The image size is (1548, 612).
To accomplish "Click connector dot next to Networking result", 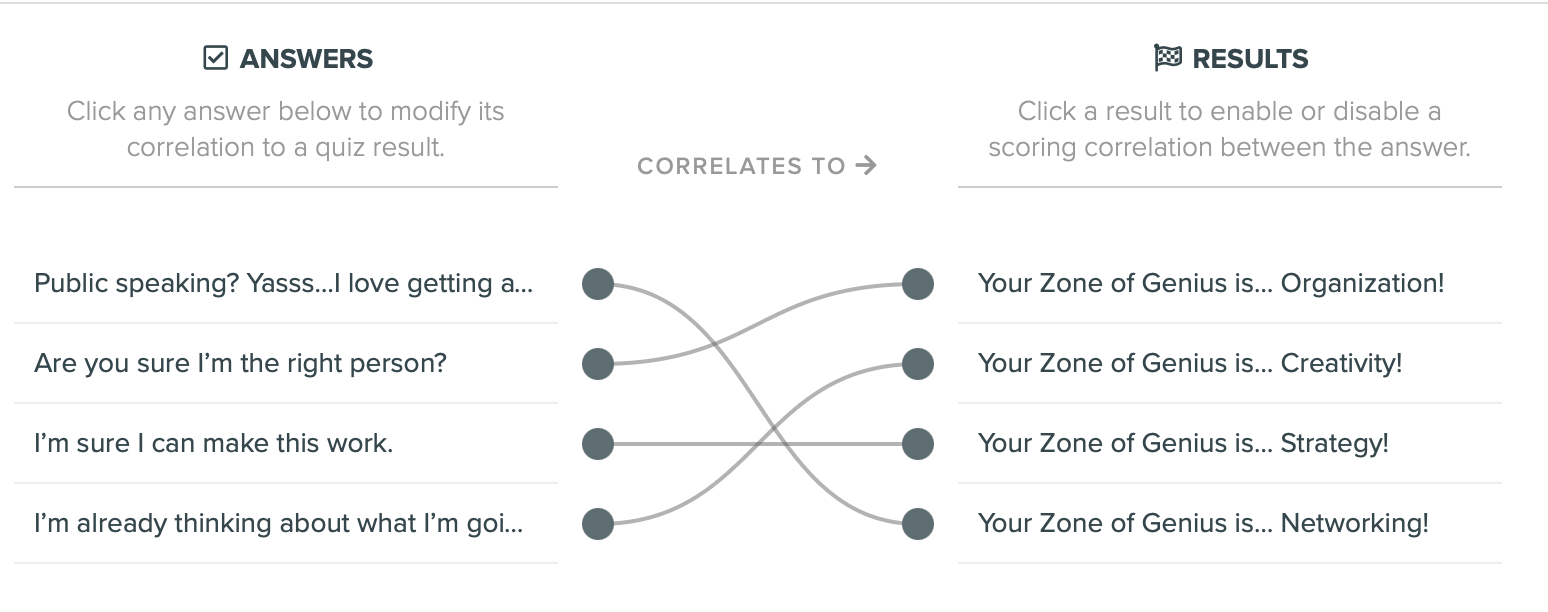I will point(918,524).
